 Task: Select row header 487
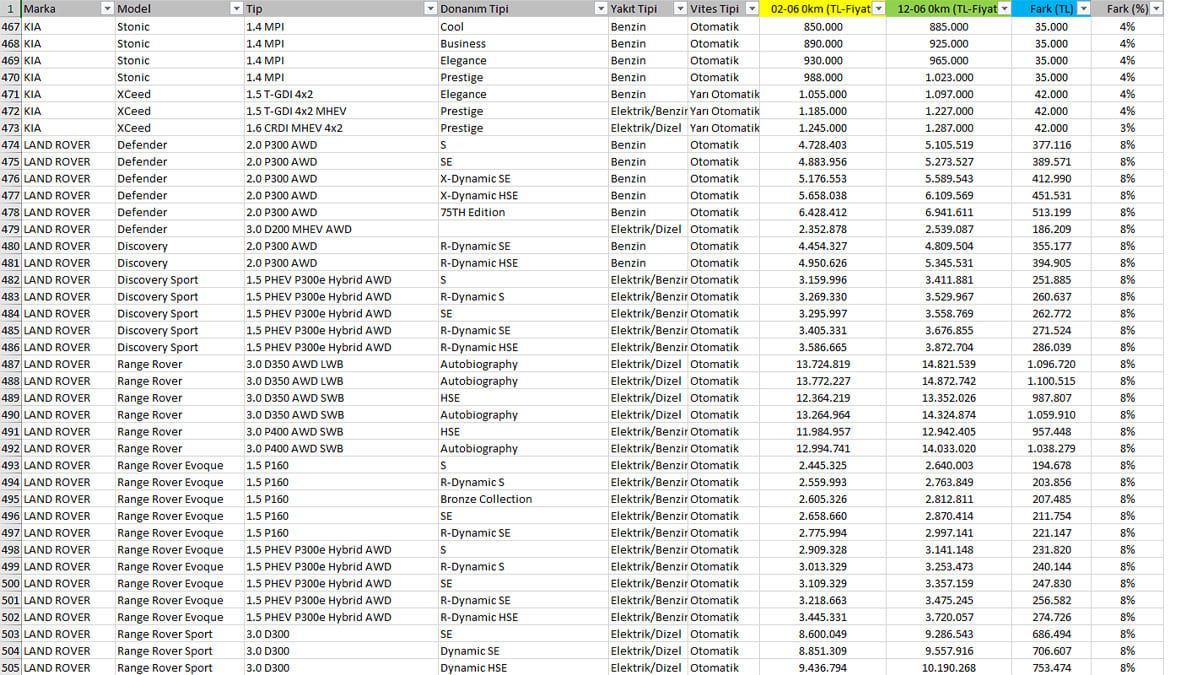pyautogui.click(x=10, y=364)
